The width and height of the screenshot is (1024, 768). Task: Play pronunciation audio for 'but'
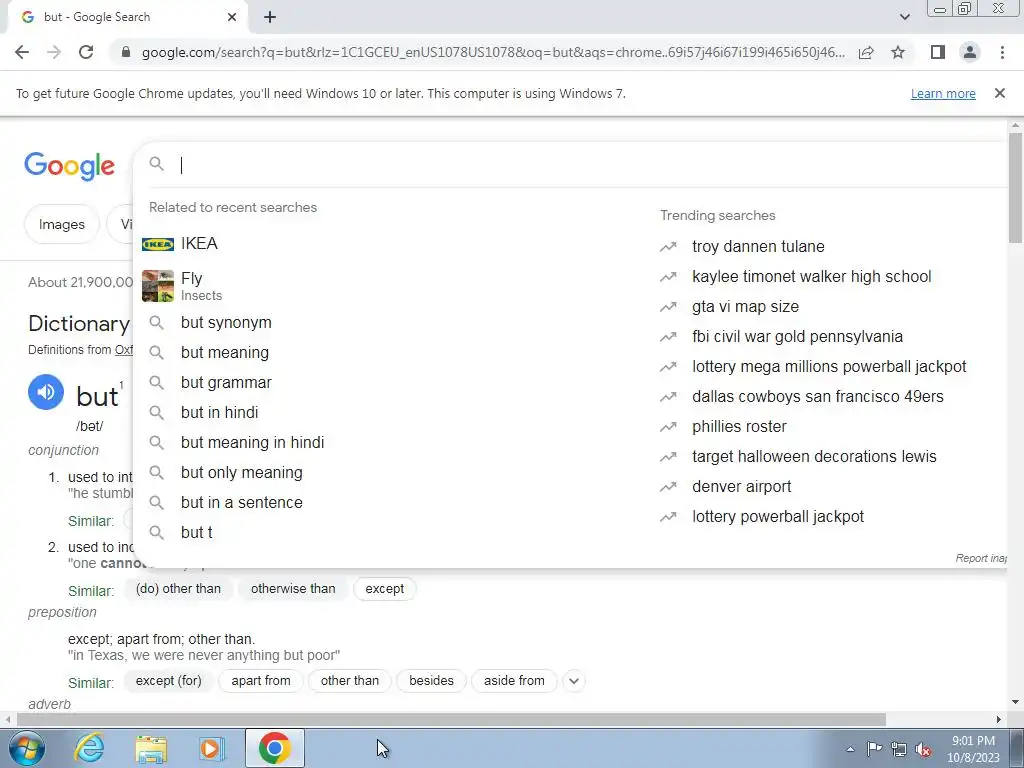(x=46, y=392)
